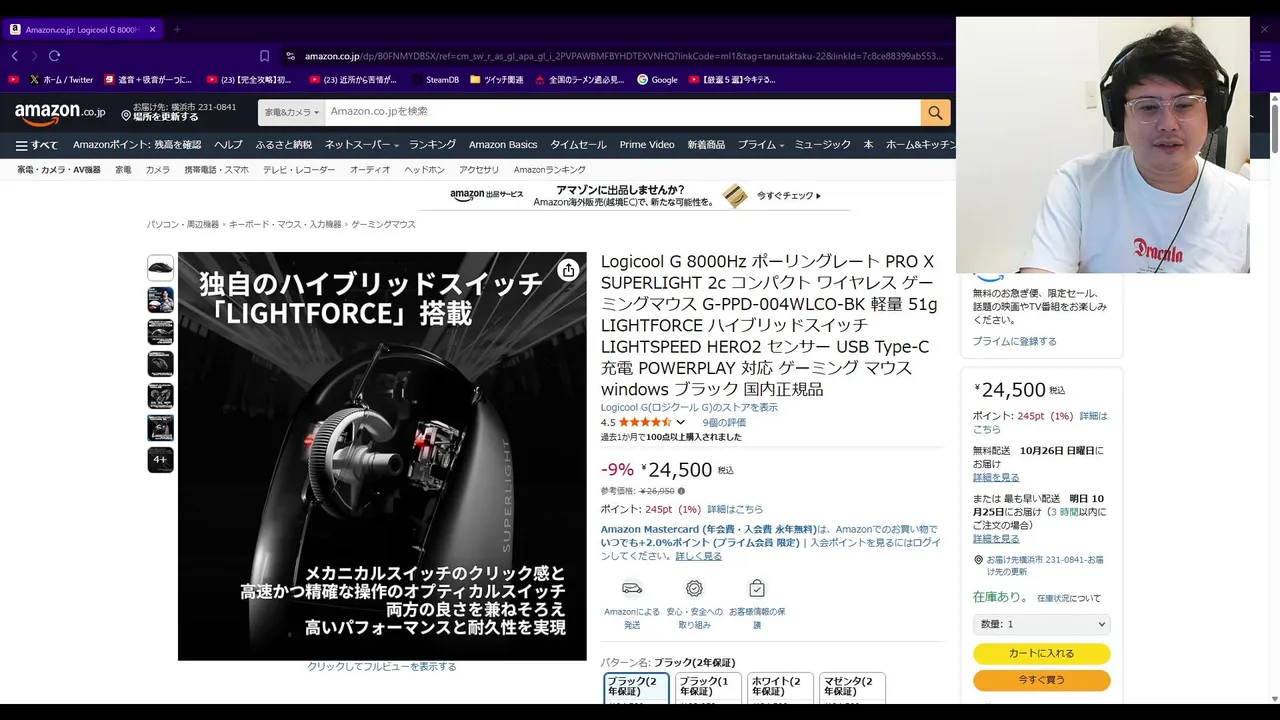Click the 安心・安全への取り組み icon

pos(694,588)
